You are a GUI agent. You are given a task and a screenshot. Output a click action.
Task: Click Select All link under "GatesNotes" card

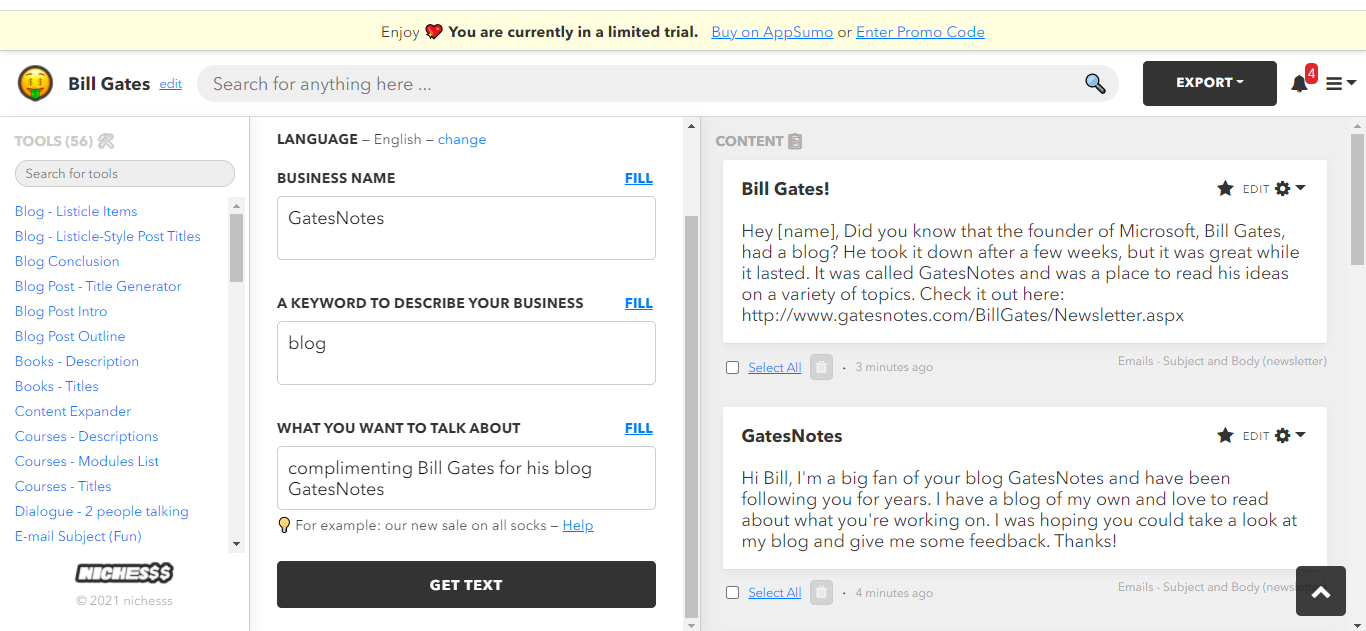point(775,593)
